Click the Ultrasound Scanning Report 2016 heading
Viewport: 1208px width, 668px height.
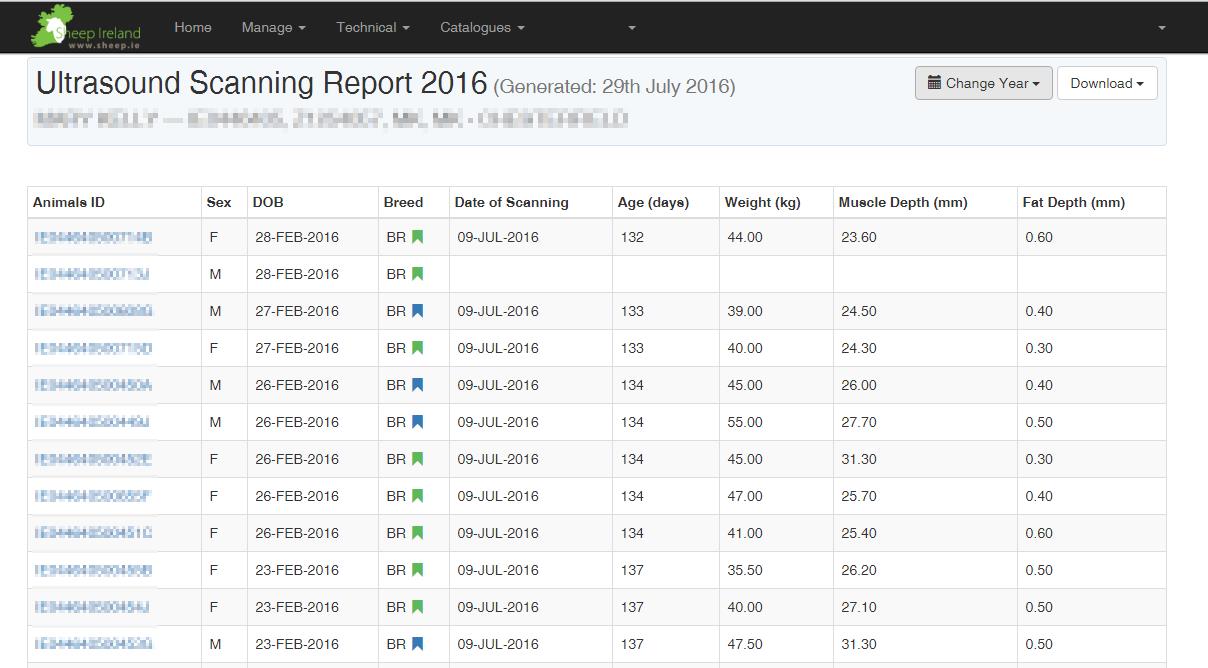[x=262, y=82]
